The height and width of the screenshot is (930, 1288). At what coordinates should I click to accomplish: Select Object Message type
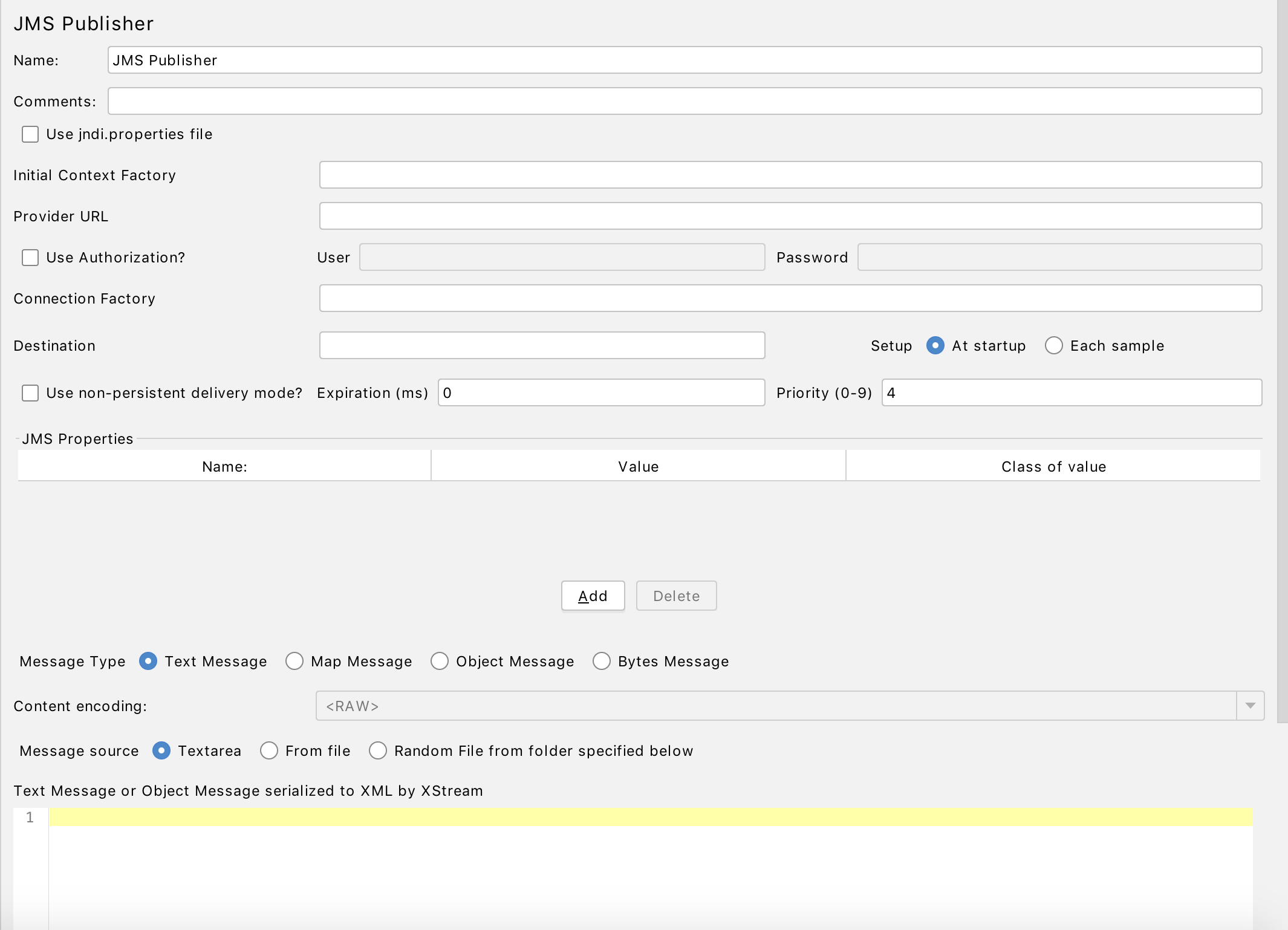(x=440, y=662)
